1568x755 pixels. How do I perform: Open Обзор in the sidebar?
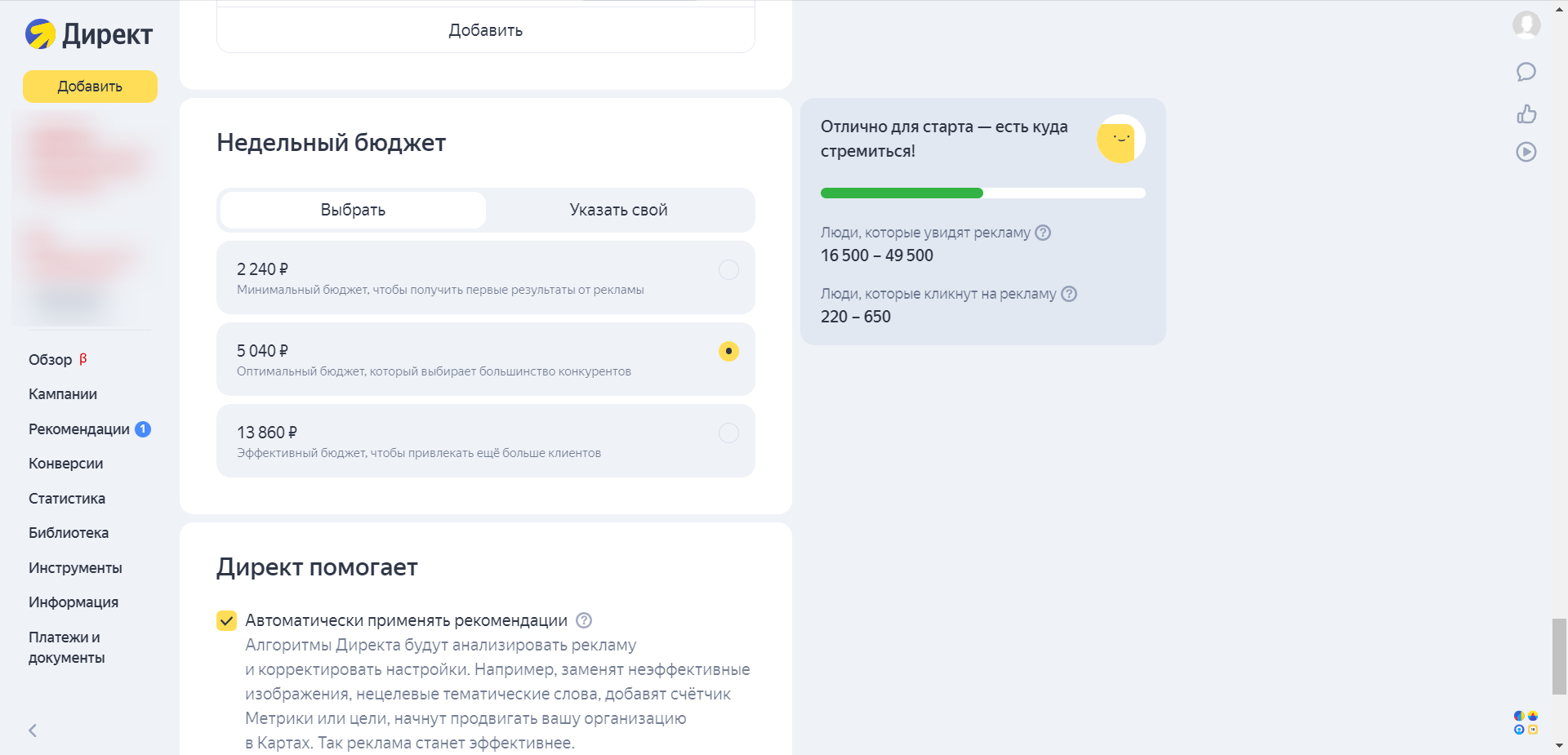click(51, 360)
